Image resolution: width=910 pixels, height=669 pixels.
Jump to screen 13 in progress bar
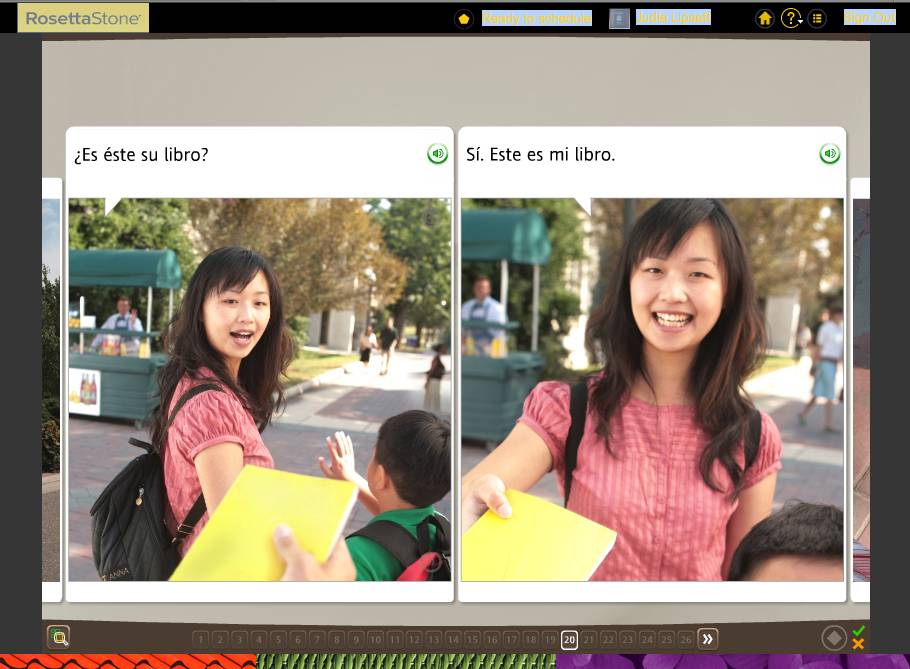[x=434, y=639]
